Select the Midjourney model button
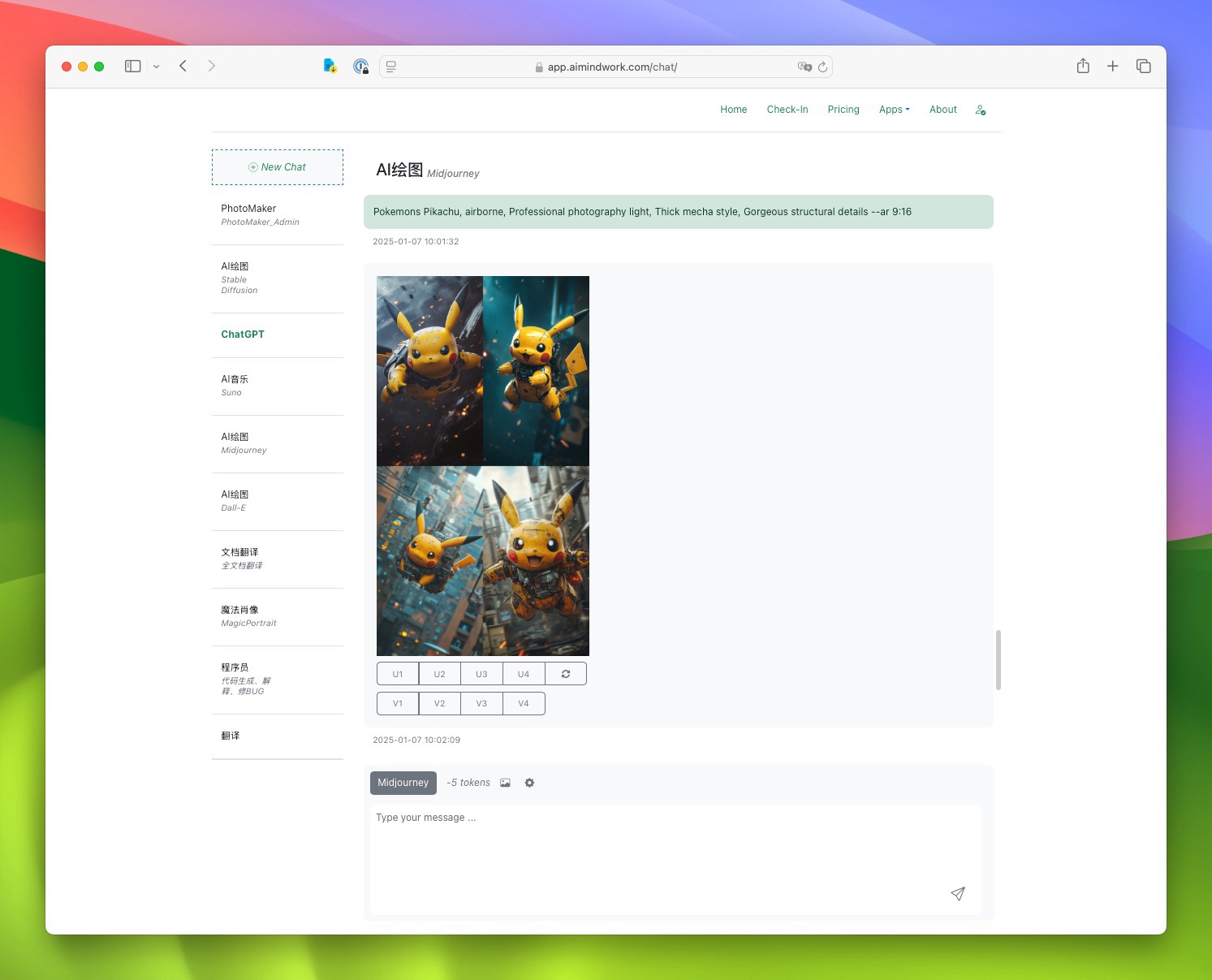Screen dimensions: 1212x980 tap(403, 783)
